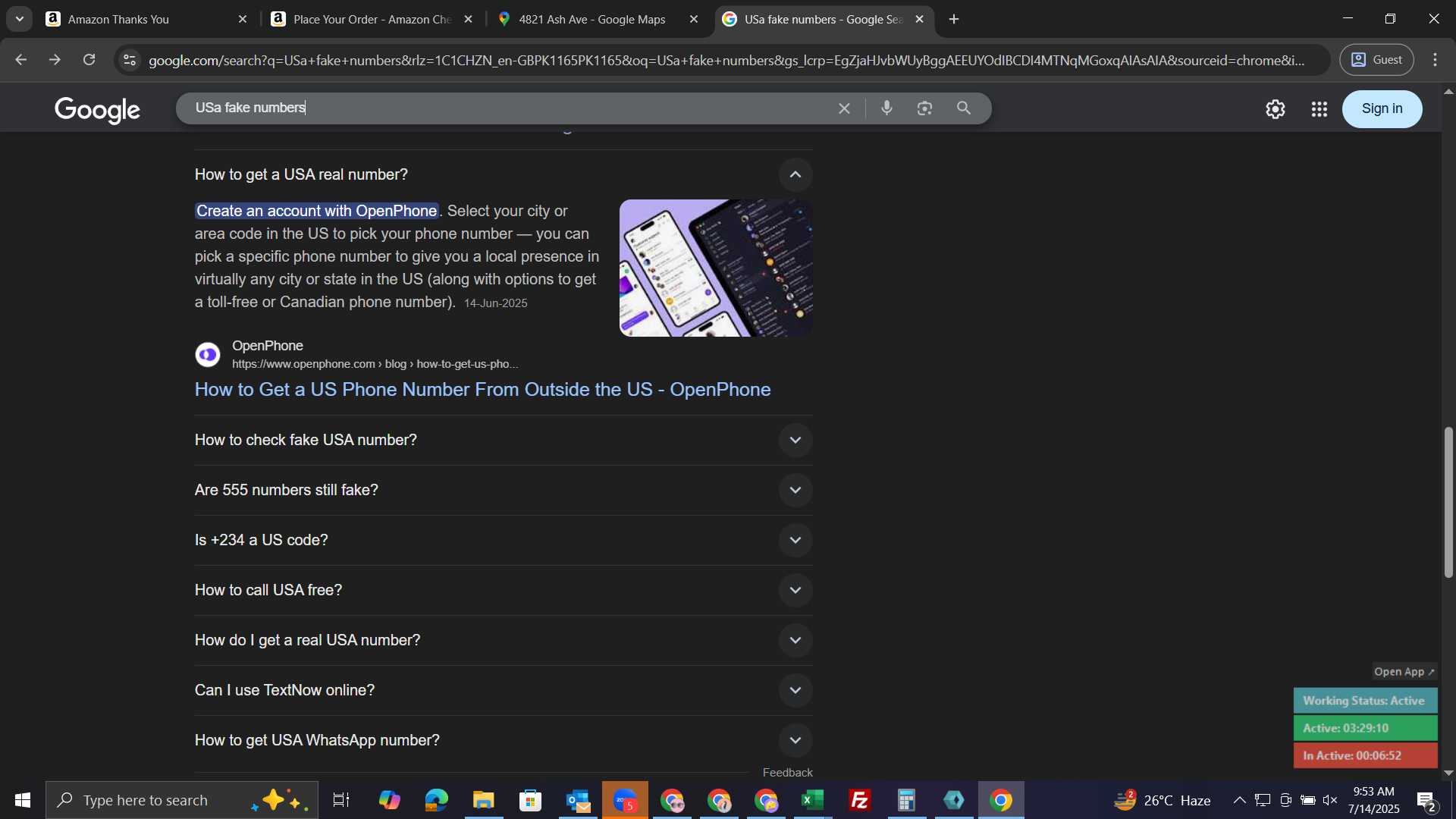Close the Google Maps tab
The height and width of the screenshot is (819, 1456).
tap(694, 19)
